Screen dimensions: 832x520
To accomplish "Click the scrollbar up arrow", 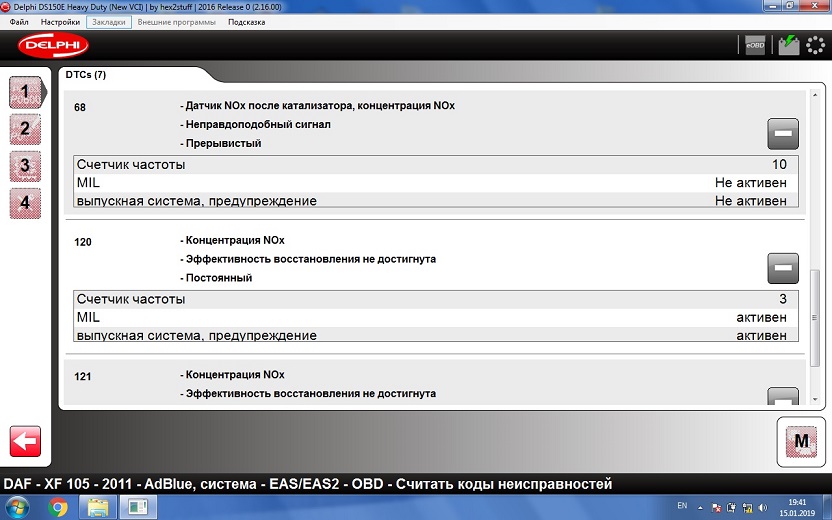I will click(815, 94).
